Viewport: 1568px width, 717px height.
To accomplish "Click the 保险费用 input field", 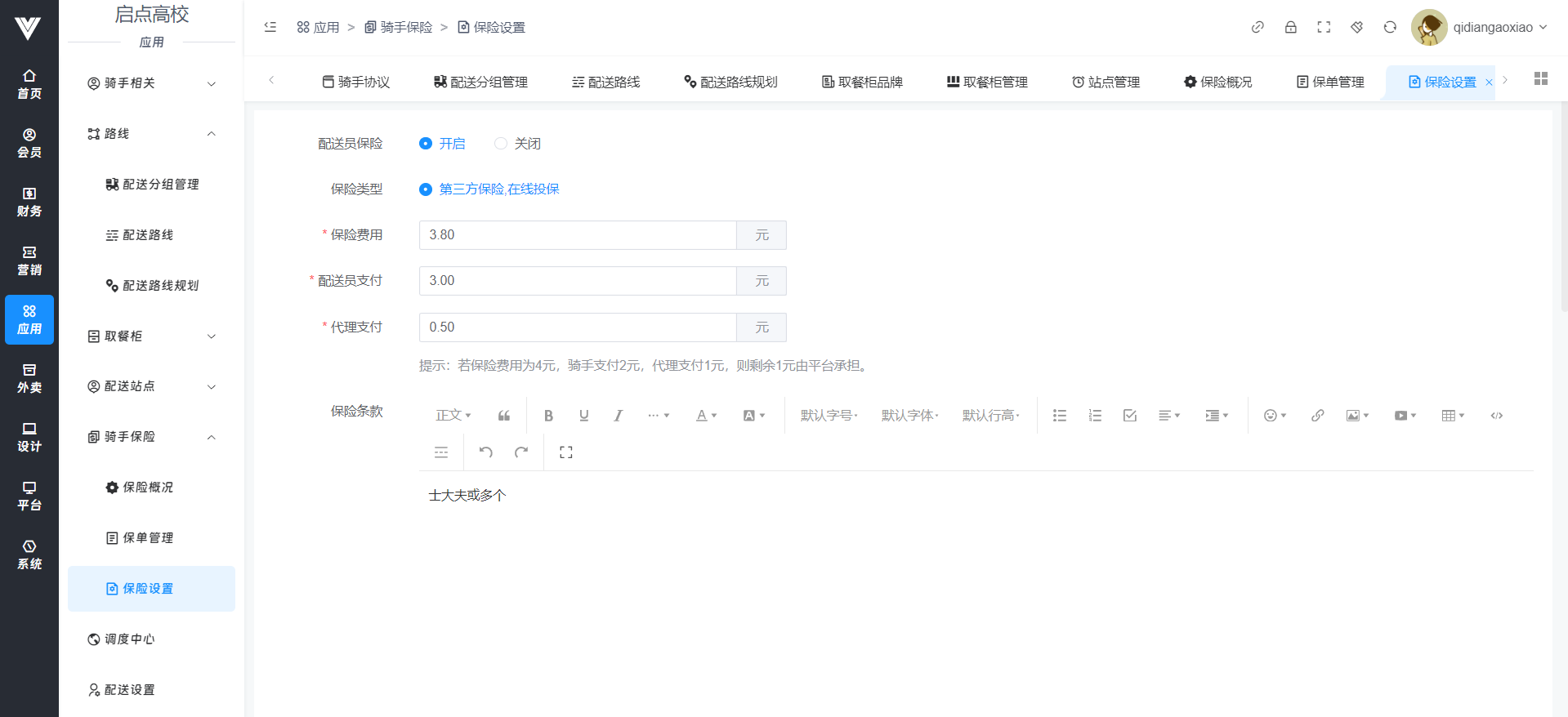I will (577, 235).
